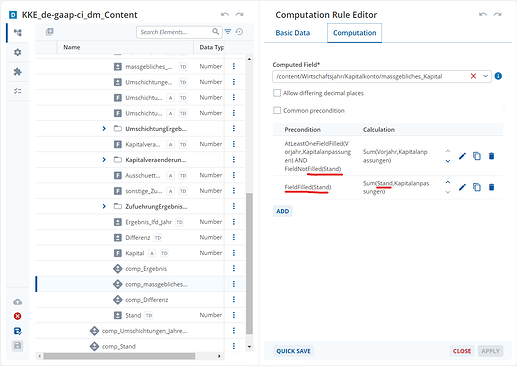Delete the FieldNotFilled(Stand) rule
This screenshot has width=517, height=367.
[x=491, y=156]
